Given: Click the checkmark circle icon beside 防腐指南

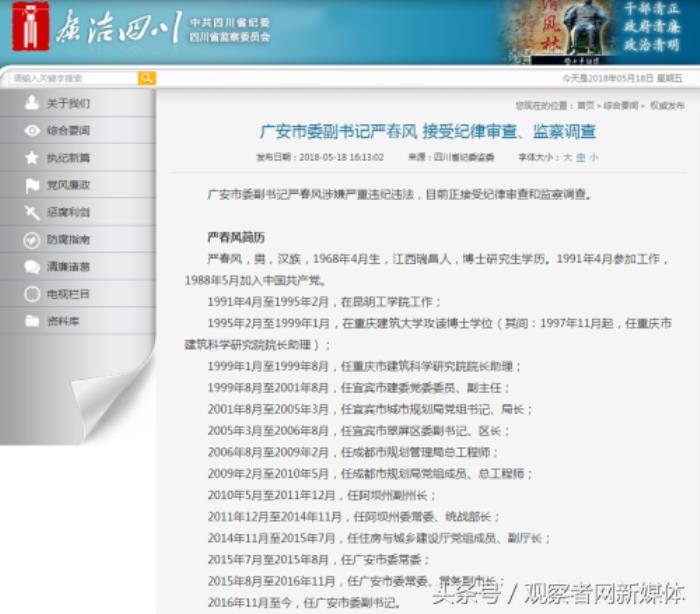Looking at the screenshot, I should point(32,239).
